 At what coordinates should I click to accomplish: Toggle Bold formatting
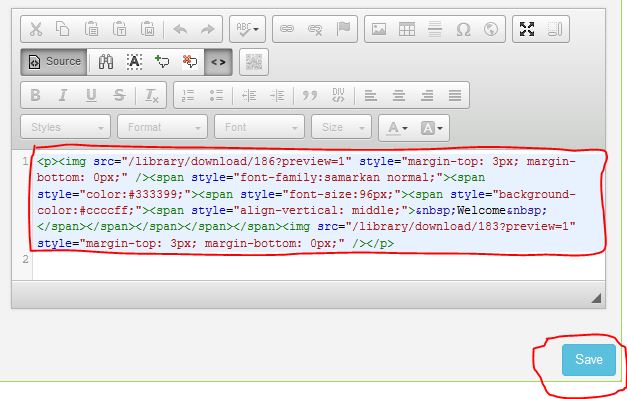pos(35,95)
